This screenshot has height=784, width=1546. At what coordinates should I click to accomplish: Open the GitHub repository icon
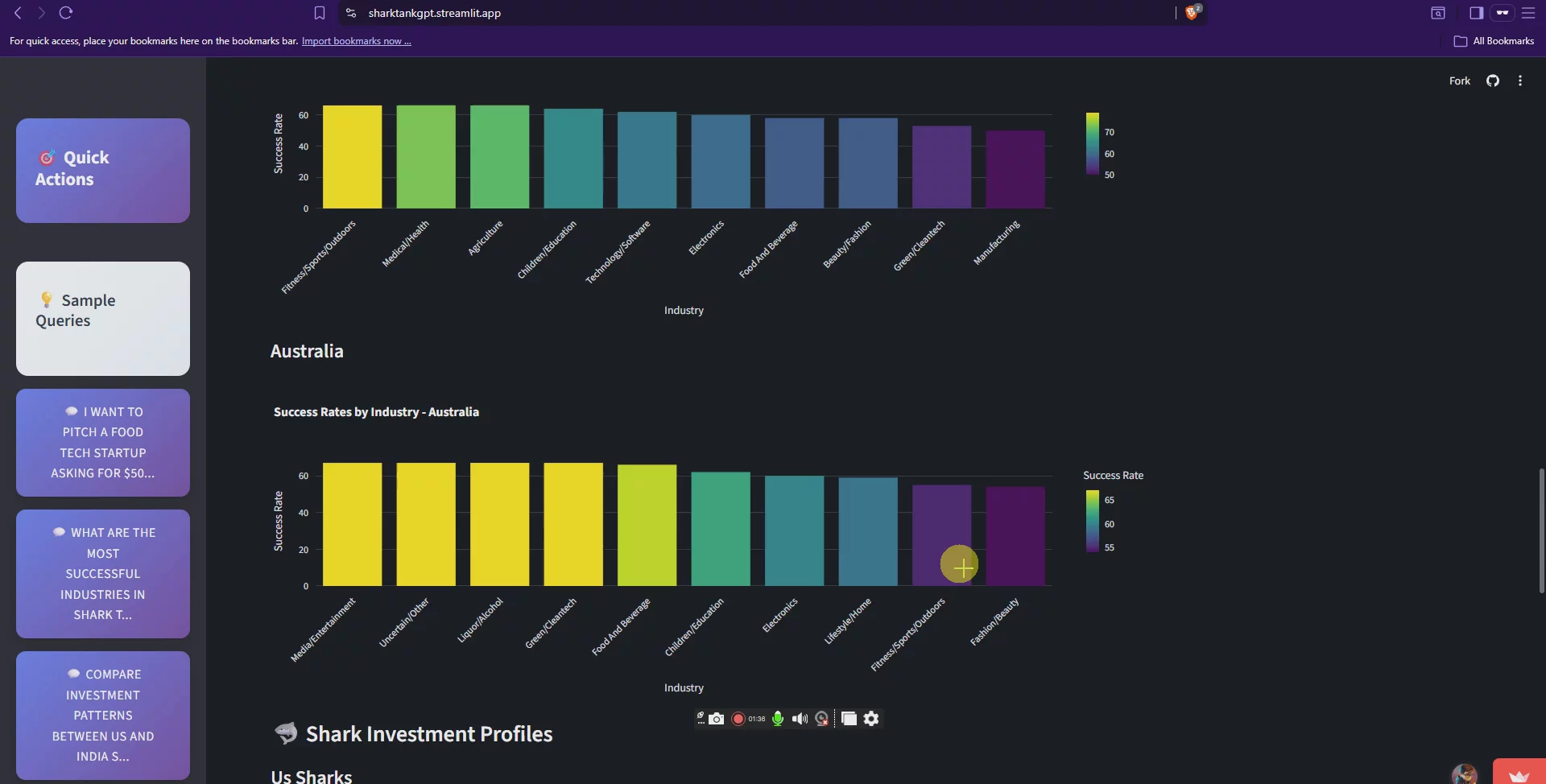coord(1492,80)
